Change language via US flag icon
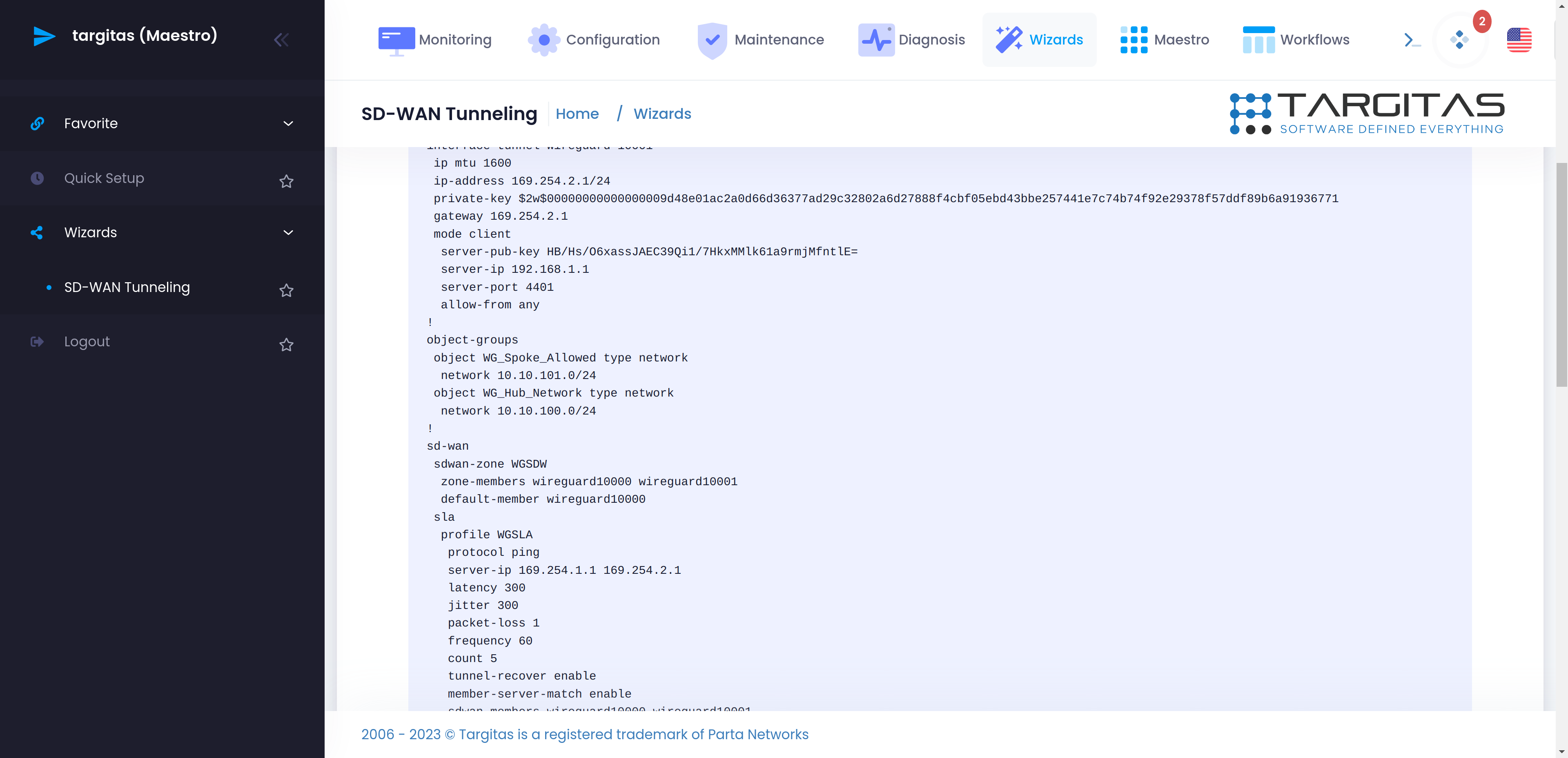 [1519, 40]
